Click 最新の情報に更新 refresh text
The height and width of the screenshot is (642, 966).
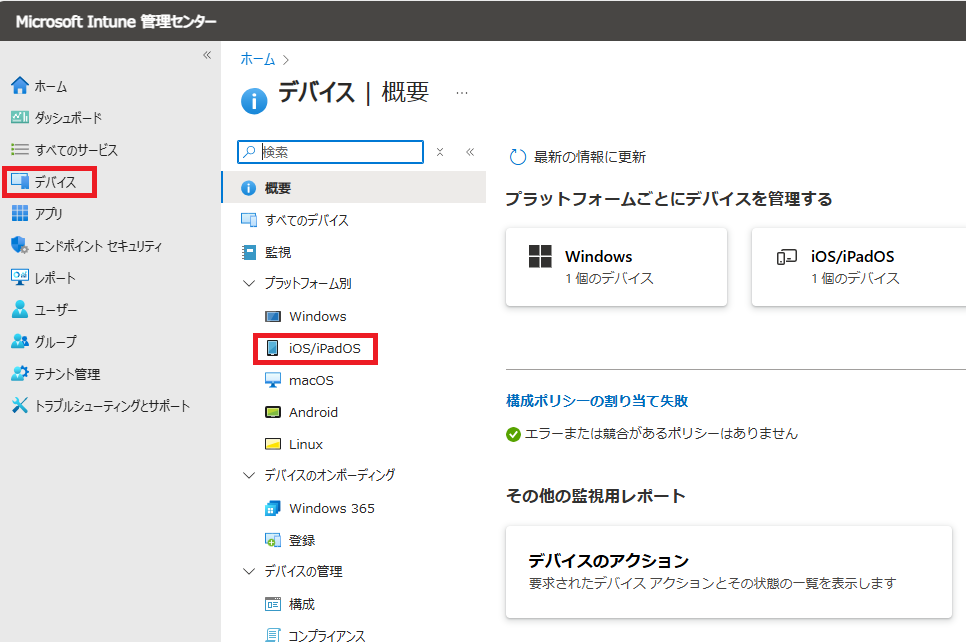590,157
